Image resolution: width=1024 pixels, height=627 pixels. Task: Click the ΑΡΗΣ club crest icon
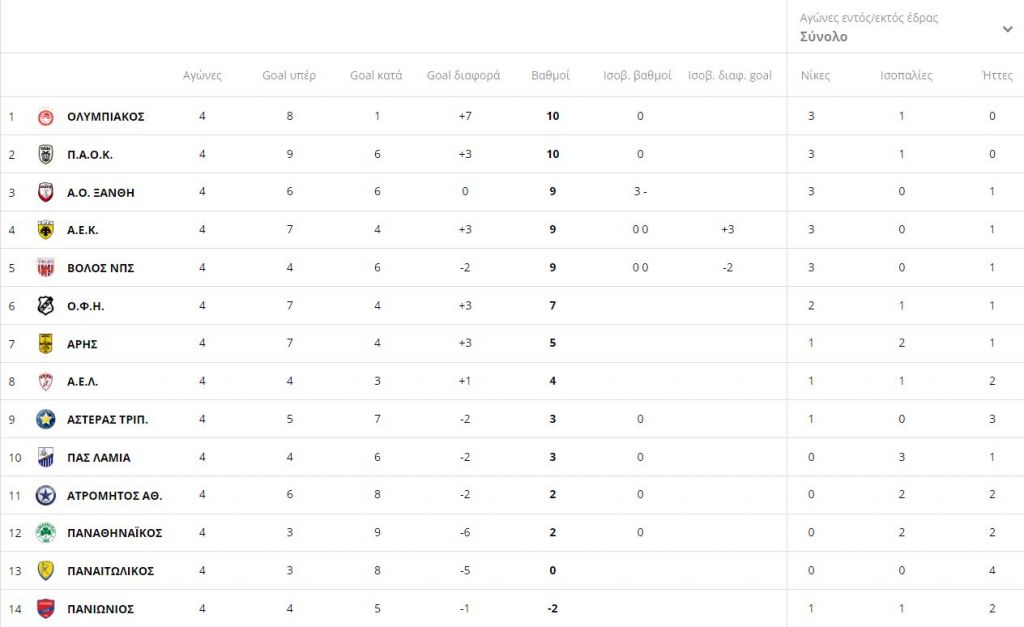[45, 344]
